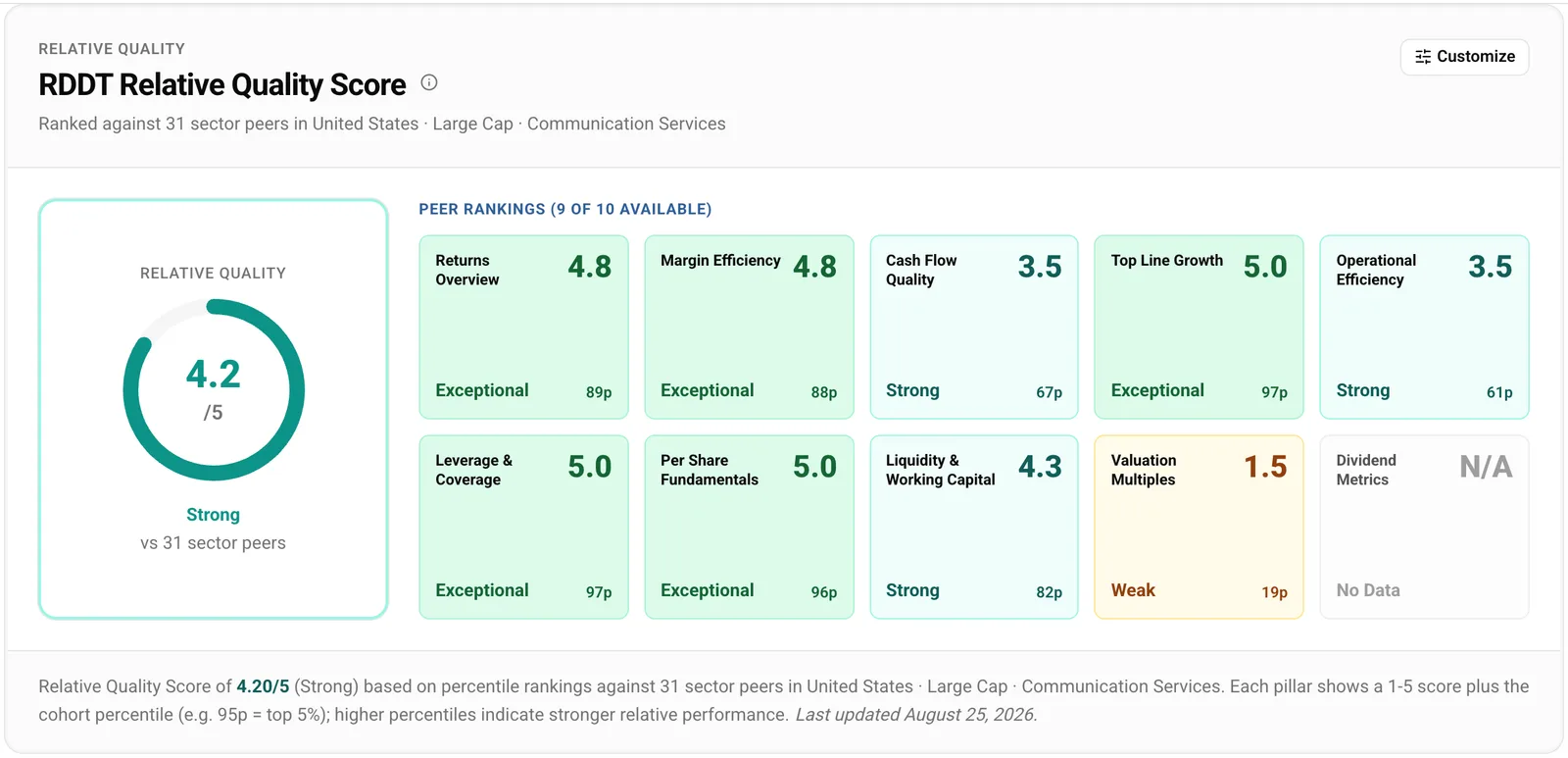Click the No Data label
1568x758 pixels.
click(1368, 590)
